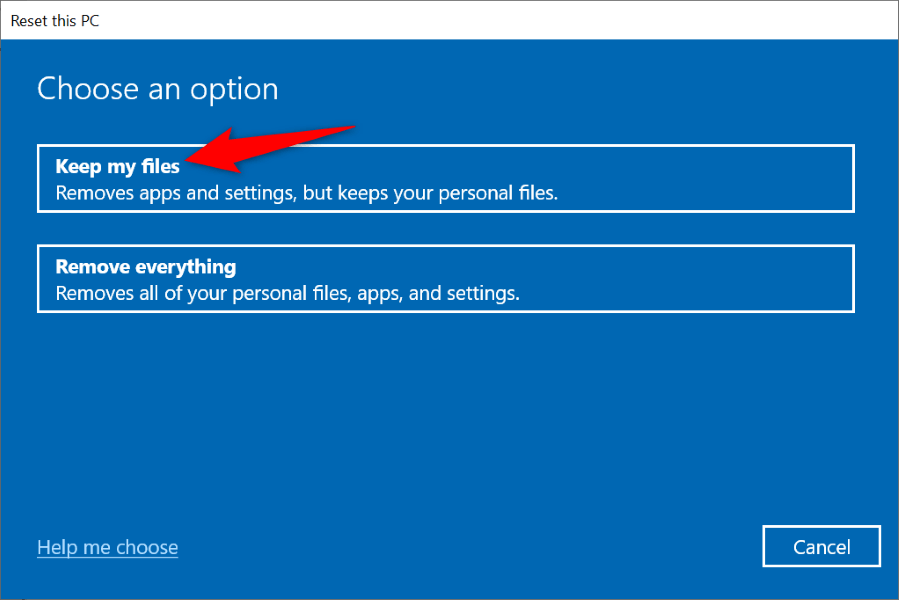Click the gap between the two option boxes
The height and width of the screenshot is (600, 899).
coord(445,229)
